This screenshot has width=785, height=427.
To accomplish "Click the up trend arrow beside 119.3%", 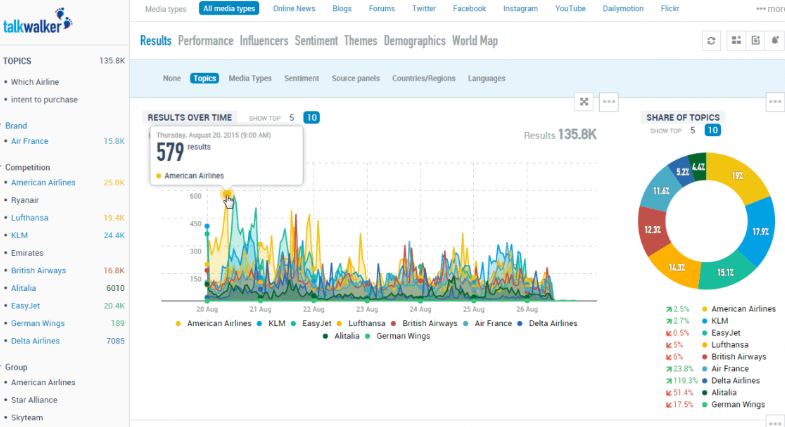I will point(668,381).
